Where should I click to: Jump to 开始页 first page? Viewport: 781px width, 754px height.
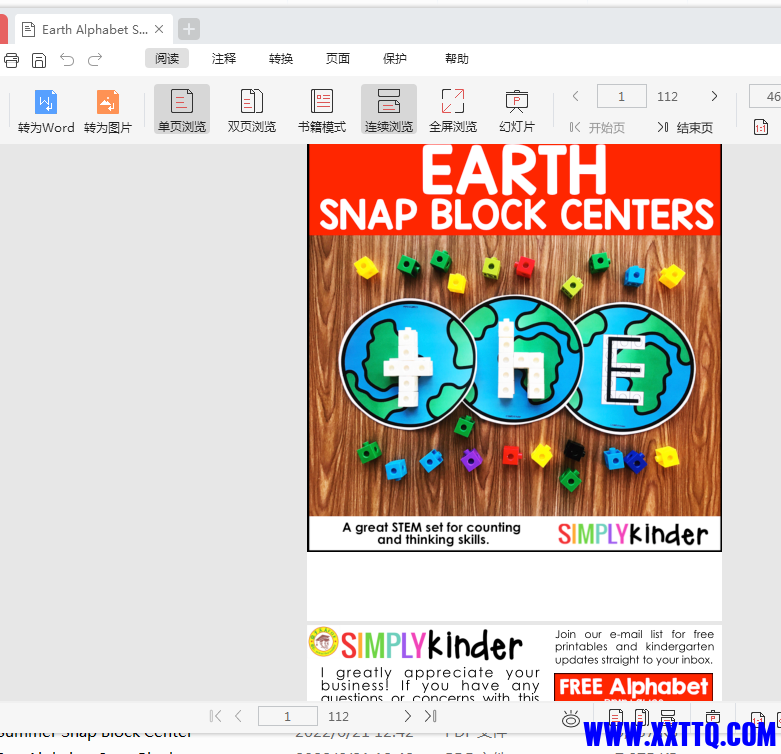point(597,127)
